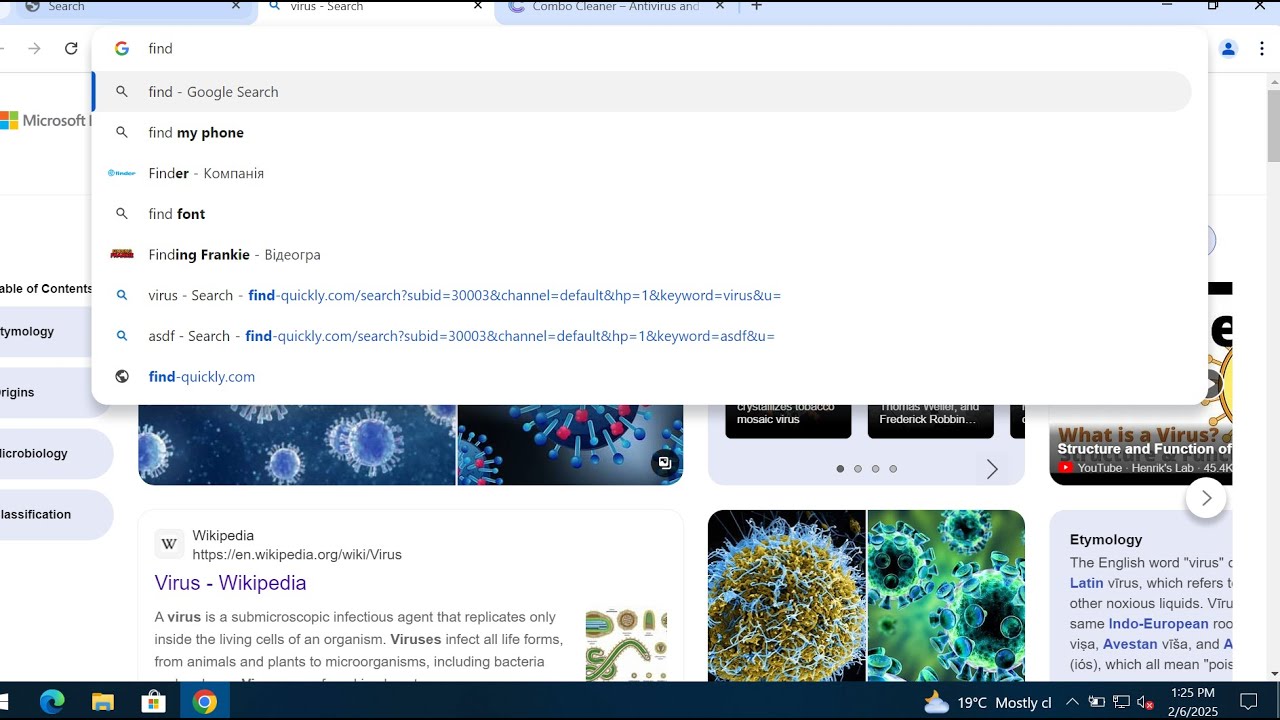Go forward with the forward arrow
Screen dimensions: 1280x720
point(35,48)
